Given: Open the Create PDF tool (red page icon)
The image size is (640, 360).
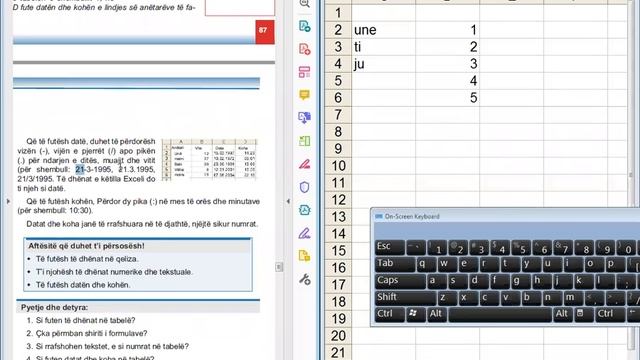Looking at the screenshot, I should click(304, 49).
